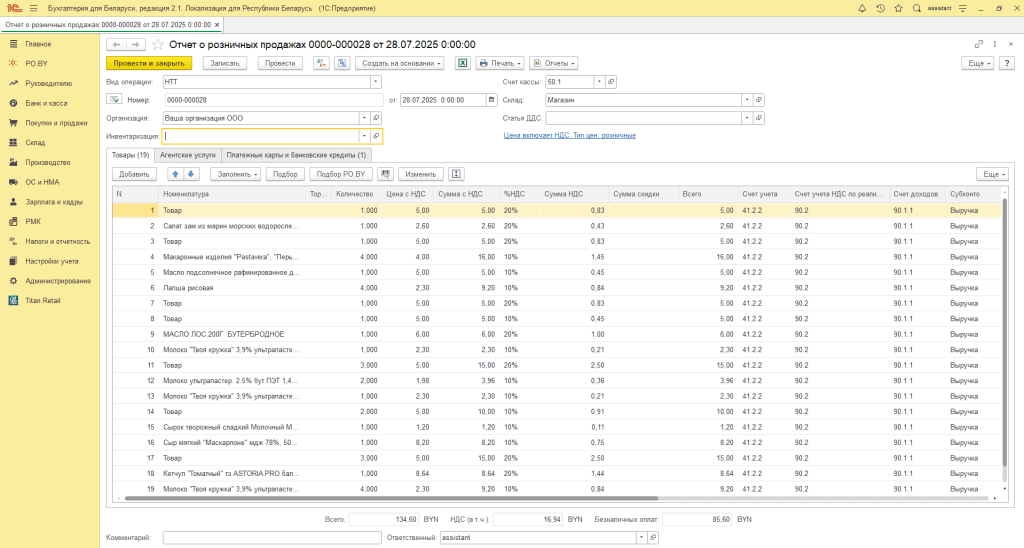The width and height of the screenshot is (1024, 548).
Task: Open Titan Retail section
Action: tap(42, 300)
